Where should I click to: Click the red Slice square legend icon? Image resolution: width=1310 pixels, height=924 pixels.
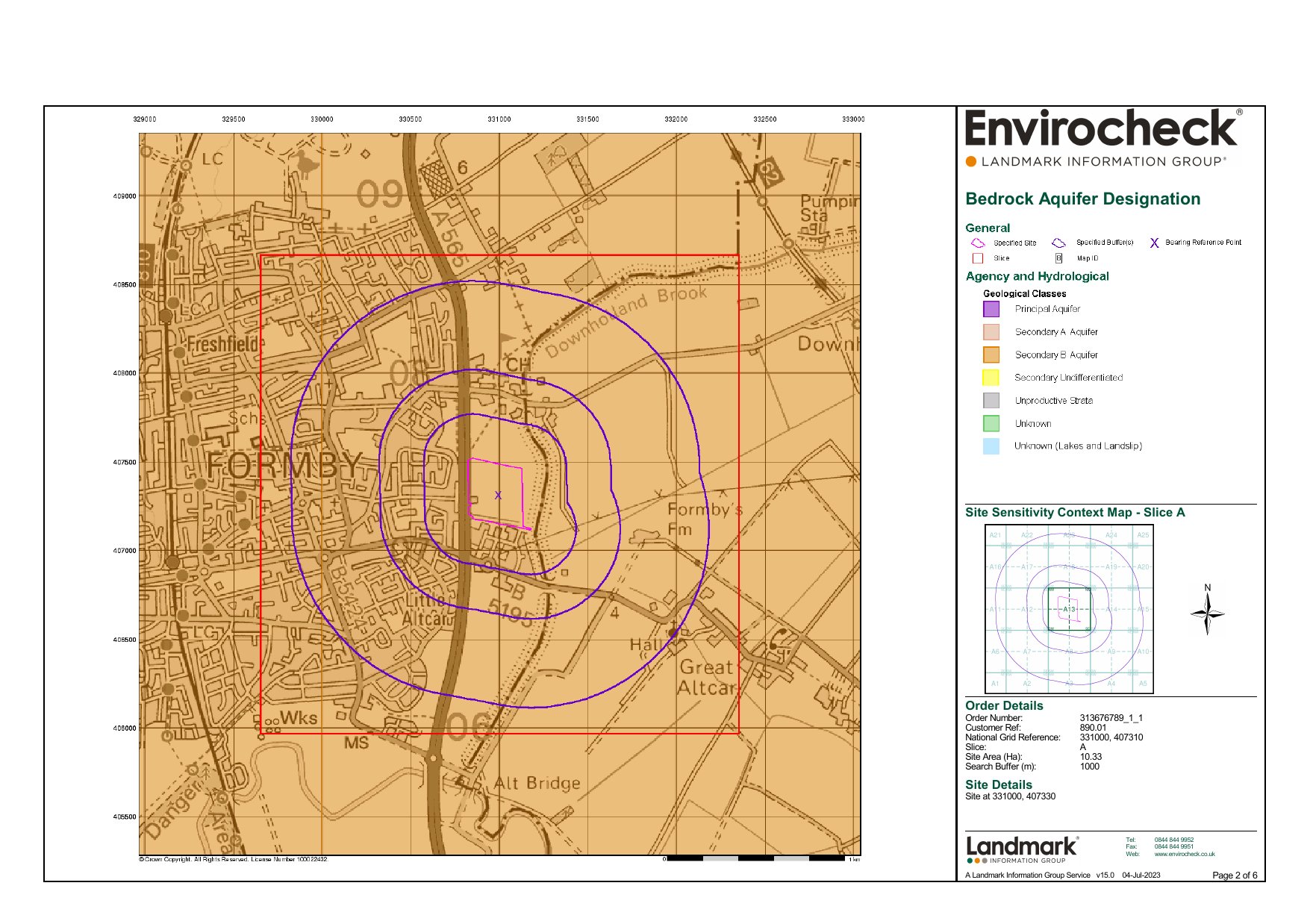[x=978, y=258]
